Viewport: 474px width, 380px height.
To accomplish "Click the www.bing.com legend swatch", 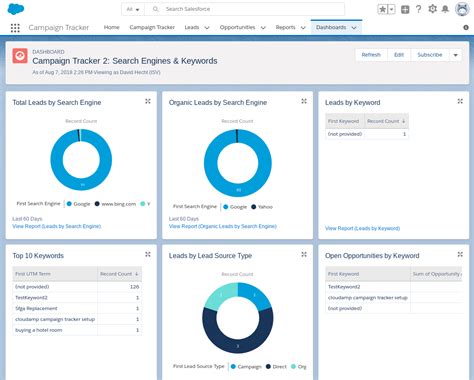I will point(97,204).
